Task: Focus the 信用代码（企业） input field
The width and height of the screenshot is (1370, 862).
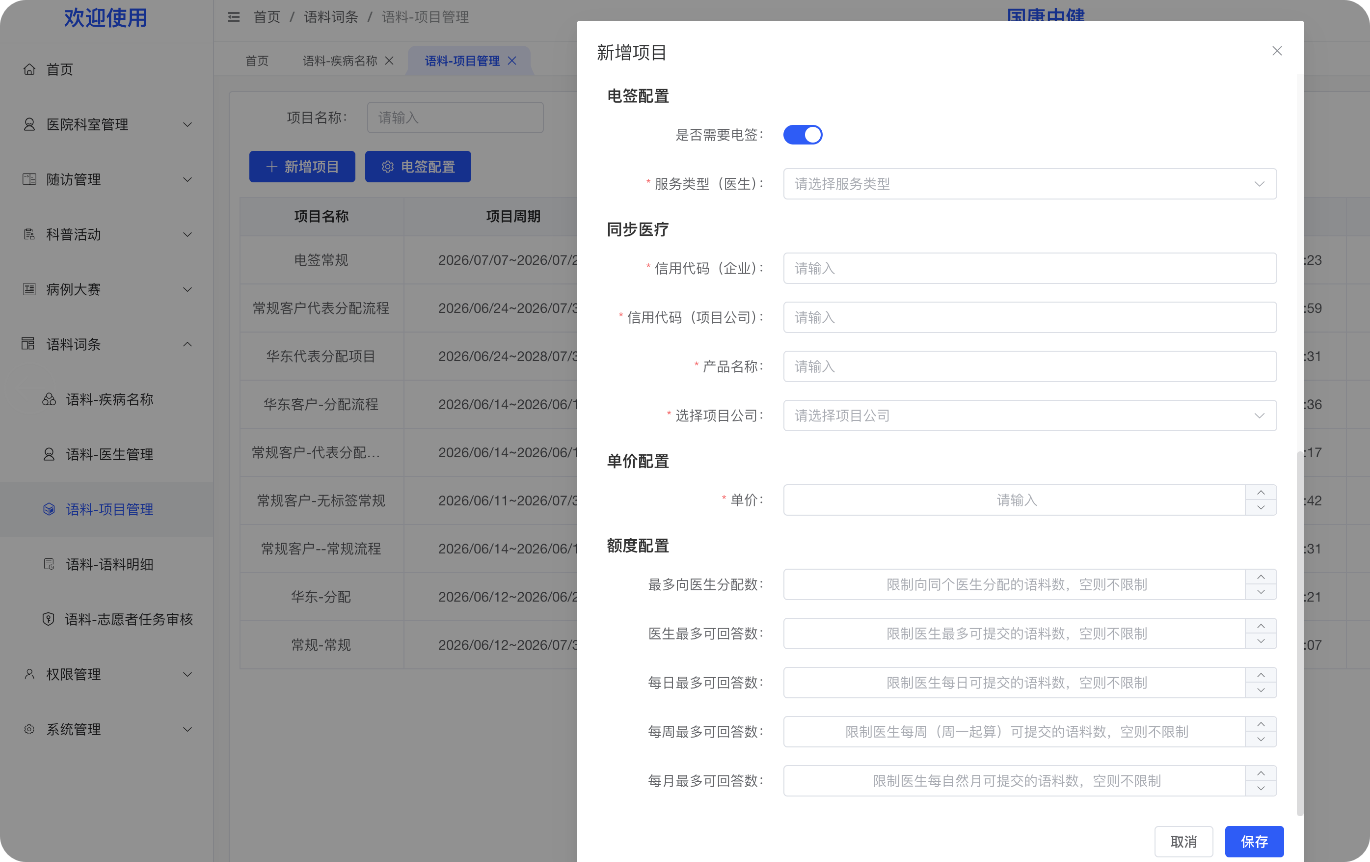Action: 1030,269
